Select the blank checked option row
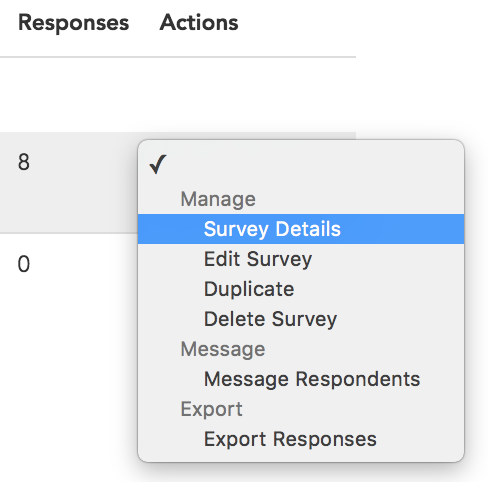 tap(301, 164)
